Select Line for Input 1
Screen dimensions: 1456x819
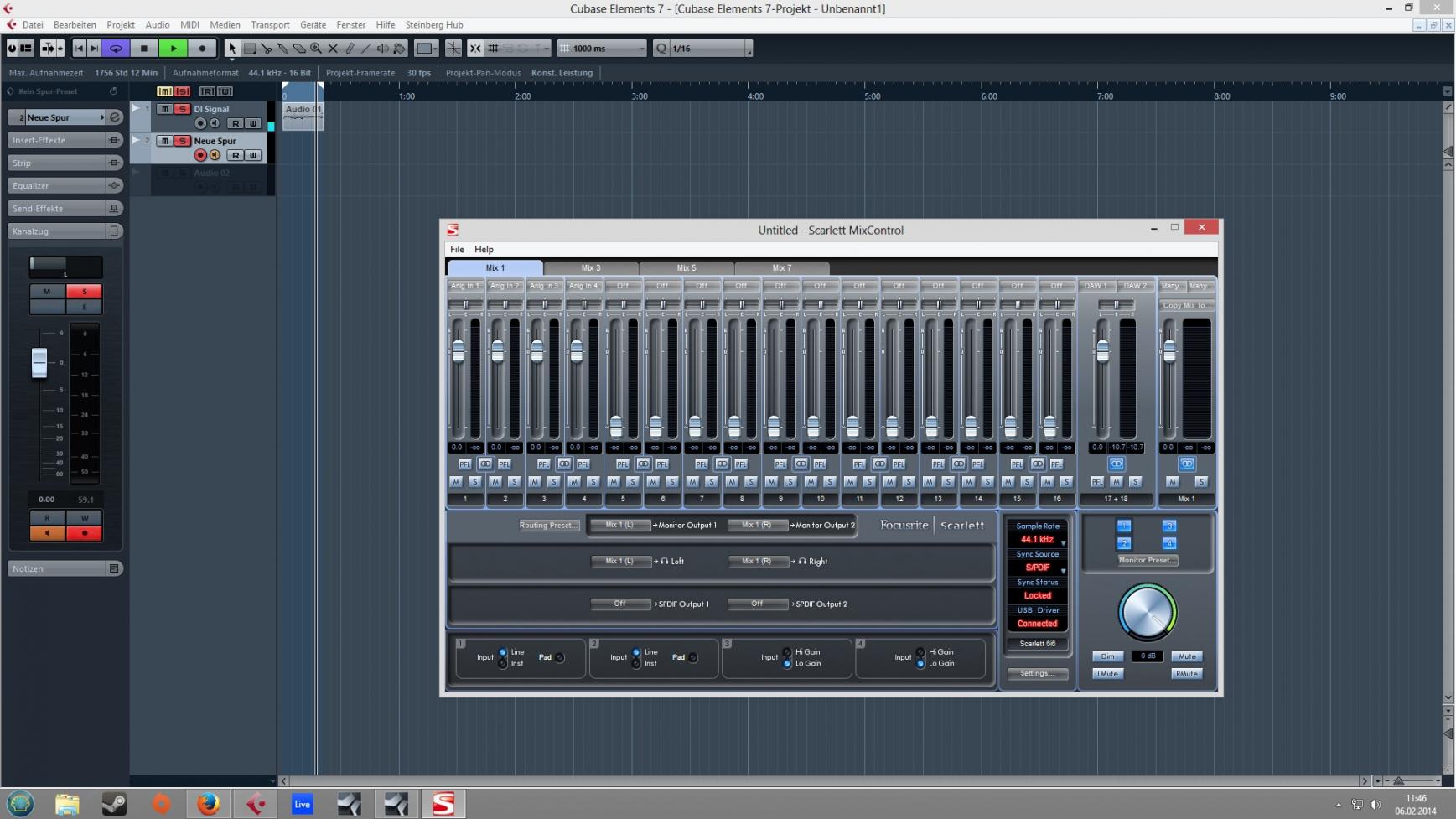pyautogui.click(x=503, y=652)
